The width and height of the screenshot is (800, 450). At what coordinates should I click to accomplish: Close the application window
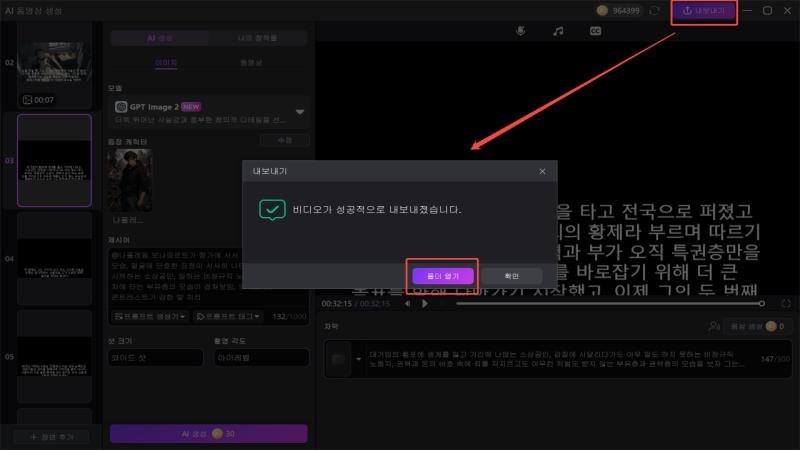787,11
